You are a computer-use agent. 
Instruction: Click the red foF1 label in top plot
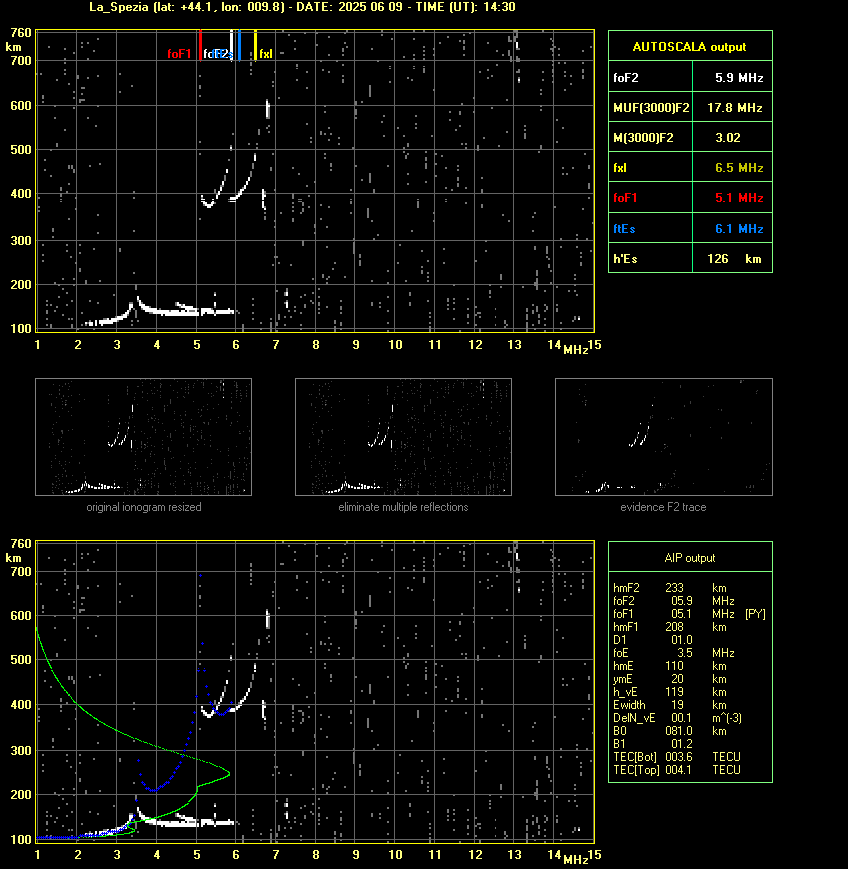click(x=179, y=54)
